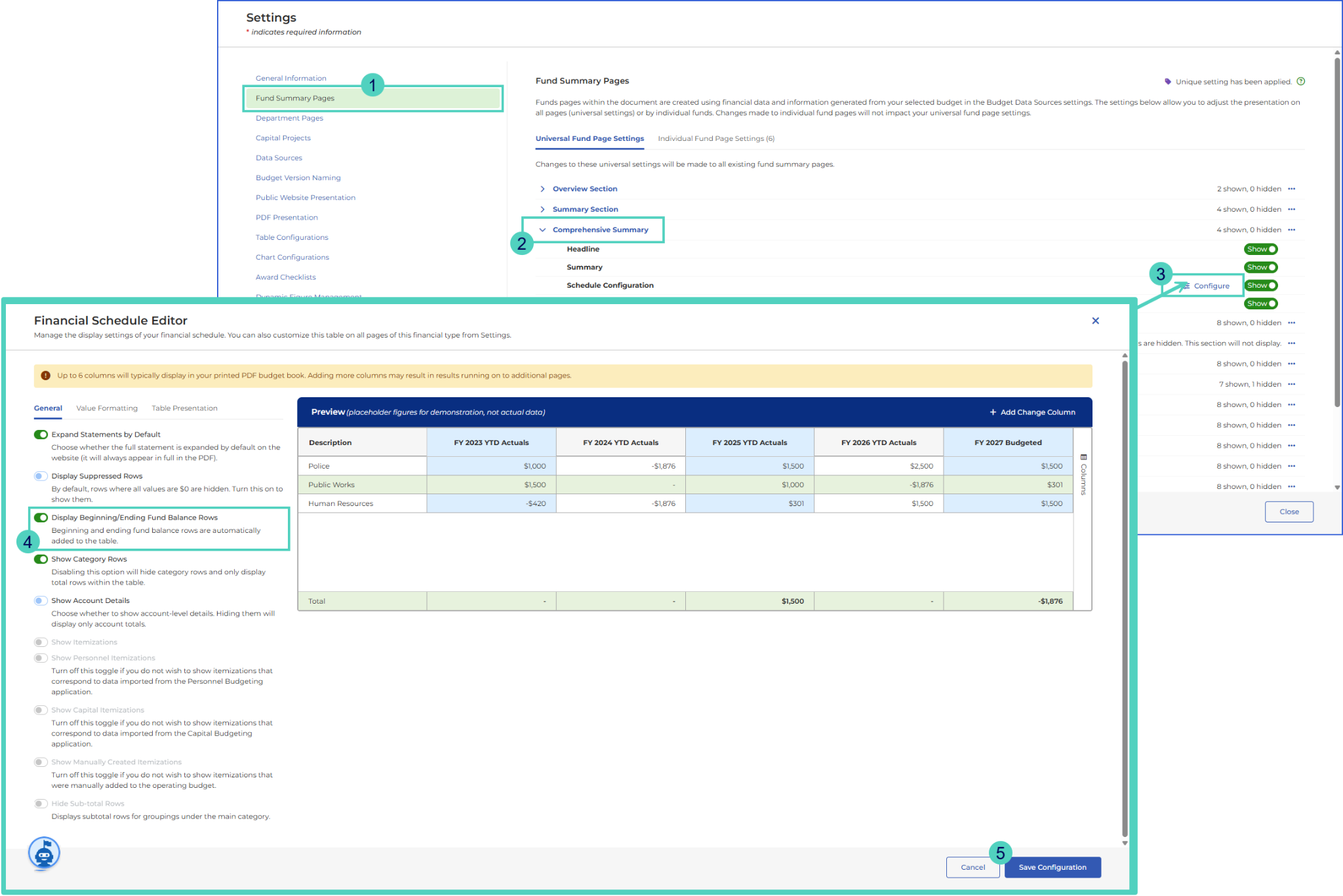Open Data Sources in the sidebar

[x=279, y=158]
